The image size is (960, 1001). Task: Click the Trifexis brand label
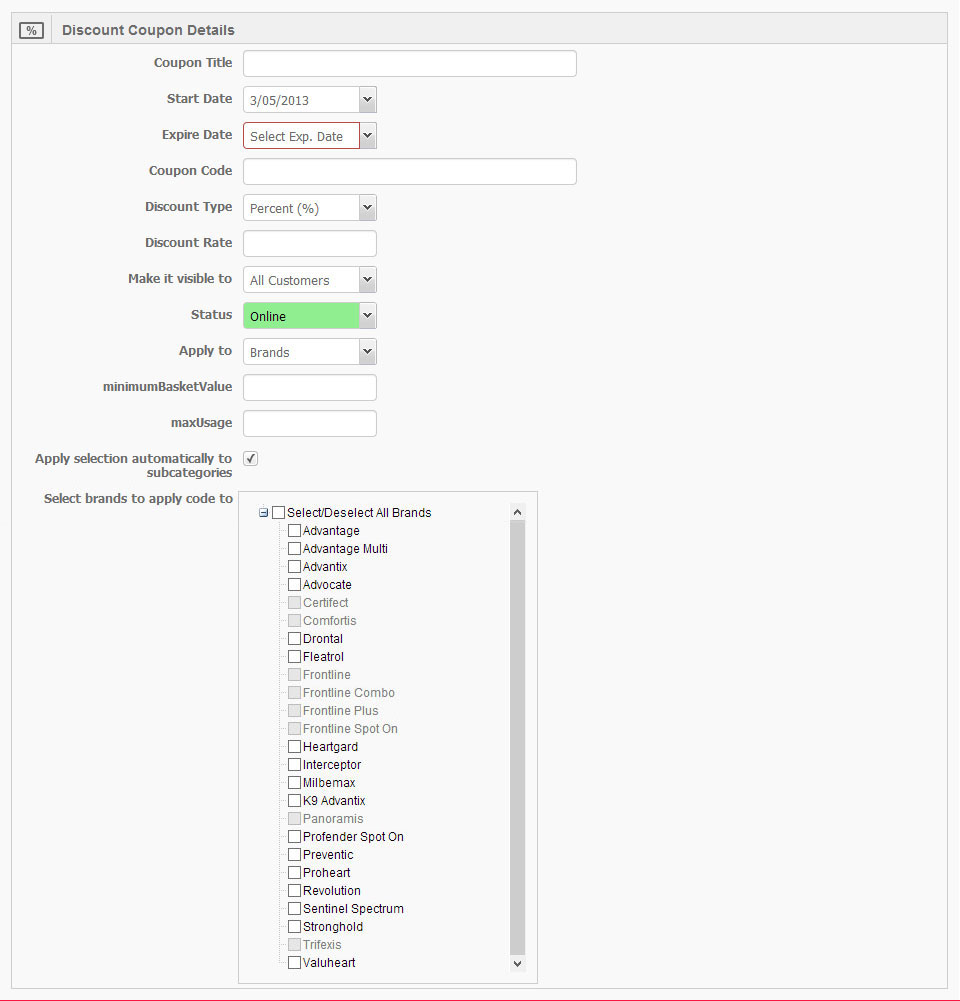coord(322,945)
